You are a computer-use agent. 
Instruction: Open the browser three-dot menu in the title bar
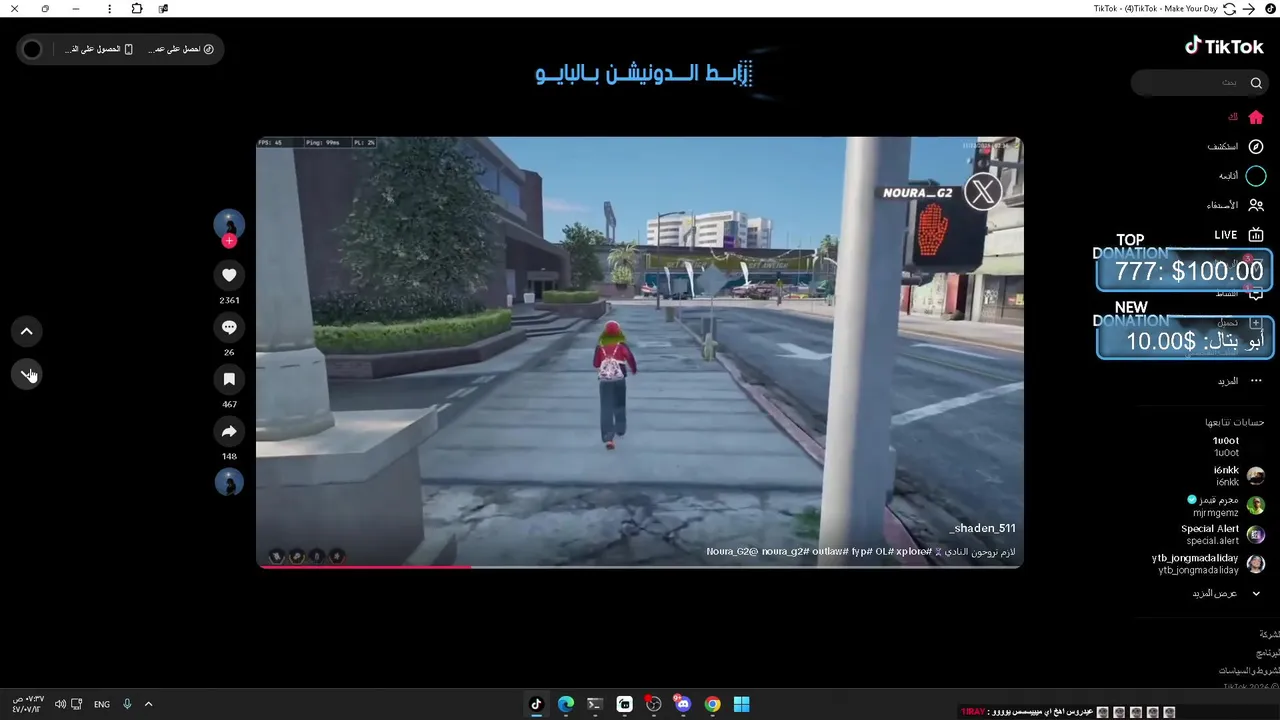(x=109, y=9)
